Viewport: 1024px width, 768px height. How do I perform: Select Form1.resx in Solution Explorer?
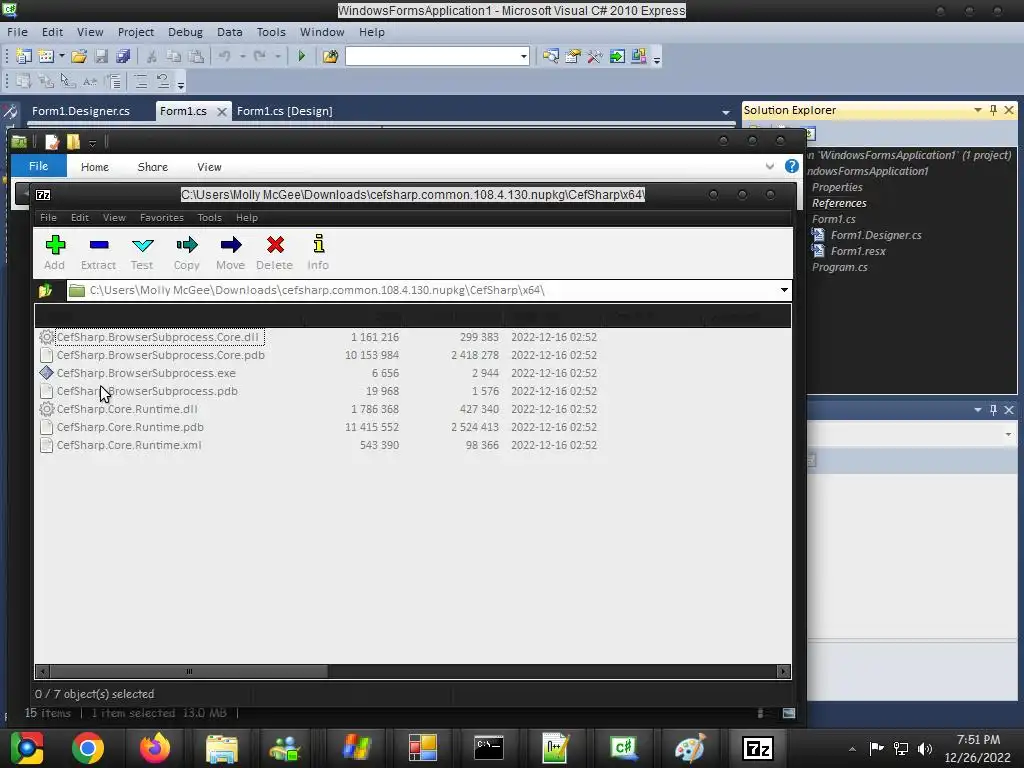pos(858,251)
